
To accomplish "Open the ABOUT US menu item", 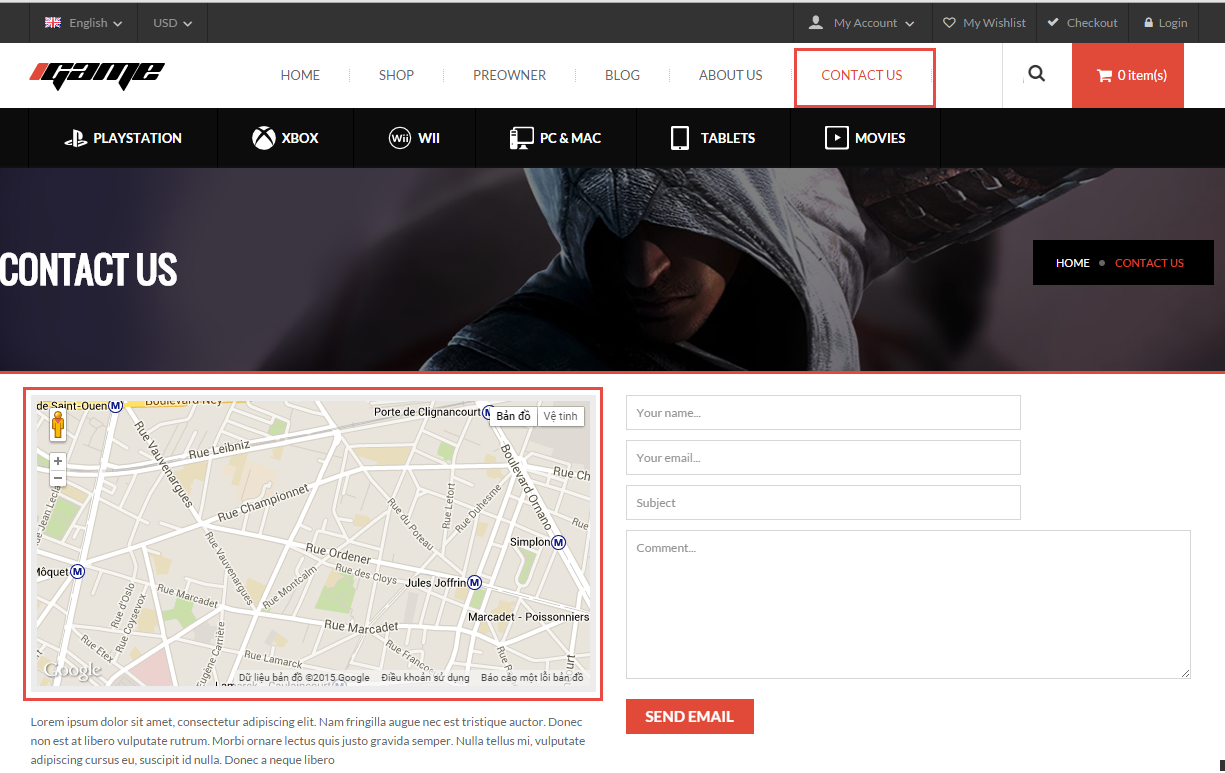I will pos(731,75).
